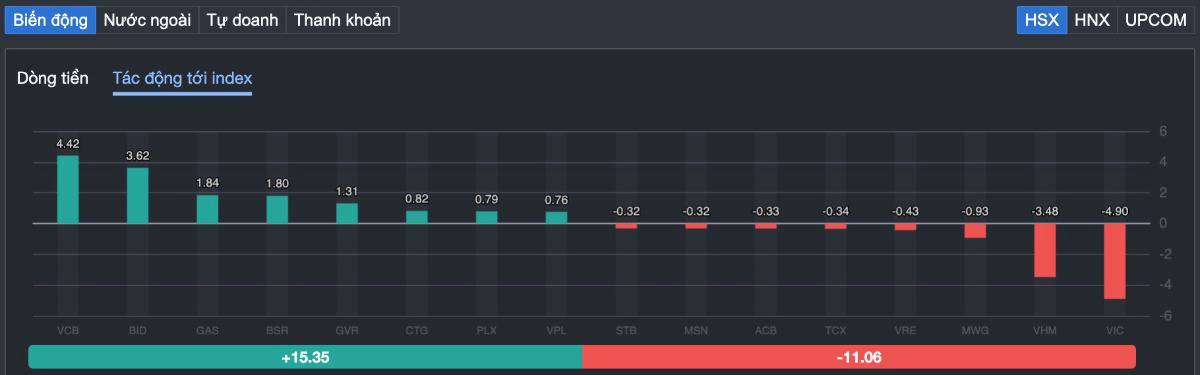1200x375 pixels.
Task: Click the -0.34 value label
Action: click(836, 211)
